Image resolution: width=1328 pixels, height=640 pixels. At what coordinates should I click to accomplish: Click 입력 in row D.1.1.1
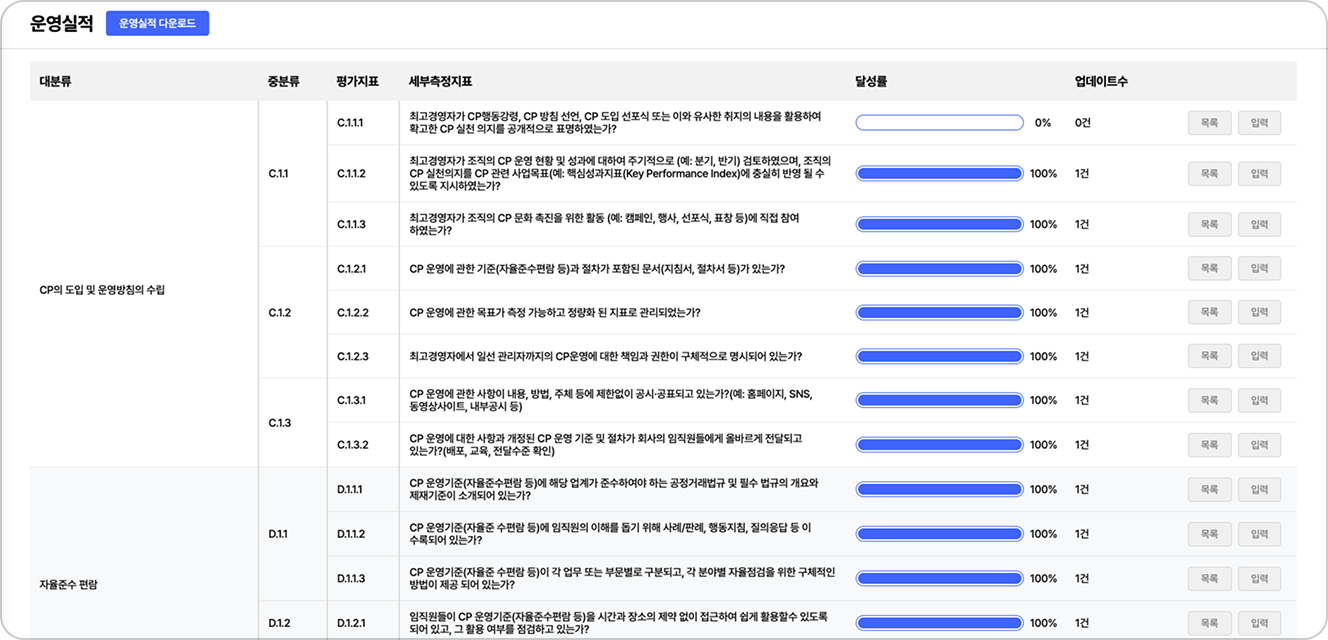[1259, 490]
